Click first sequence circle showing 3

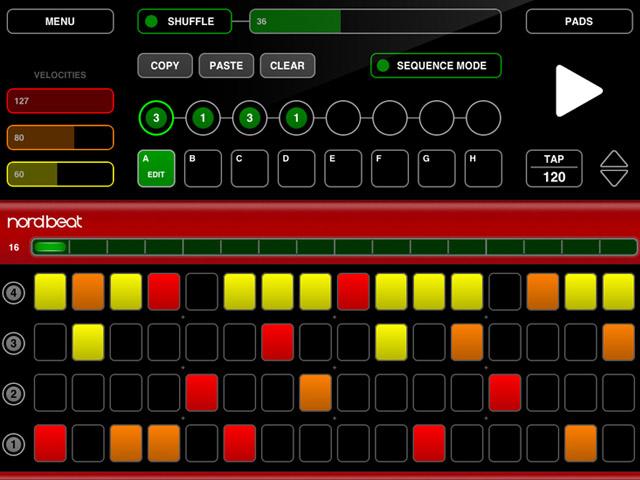pyautogui.click(x=155, y=118)
